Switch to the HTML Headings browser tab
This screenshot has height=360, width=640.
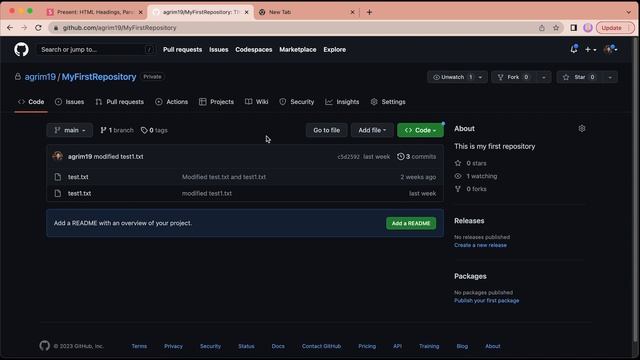coord(96,12)
